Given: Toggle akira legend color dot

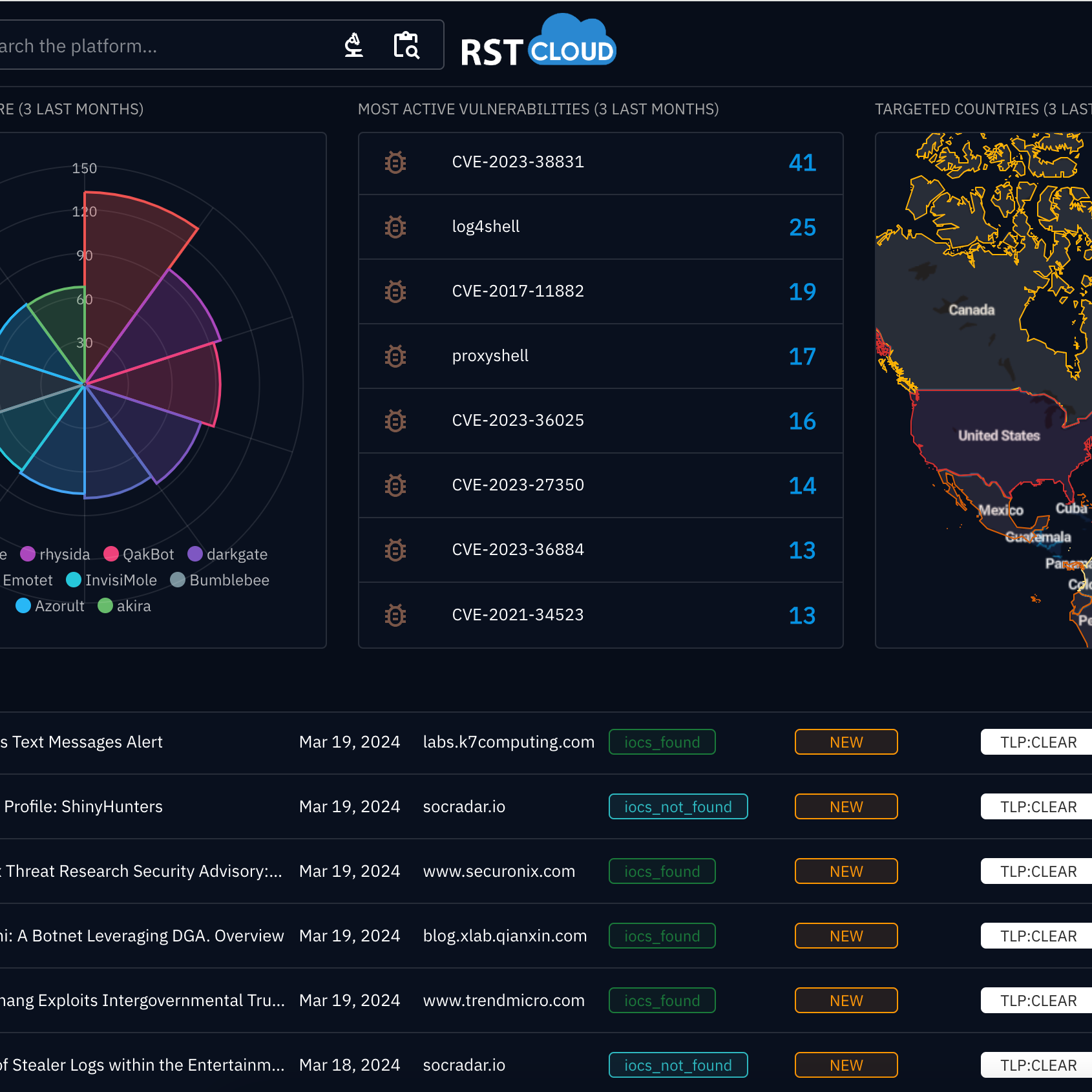Looking at the screenshot, I should coord(105,605).
